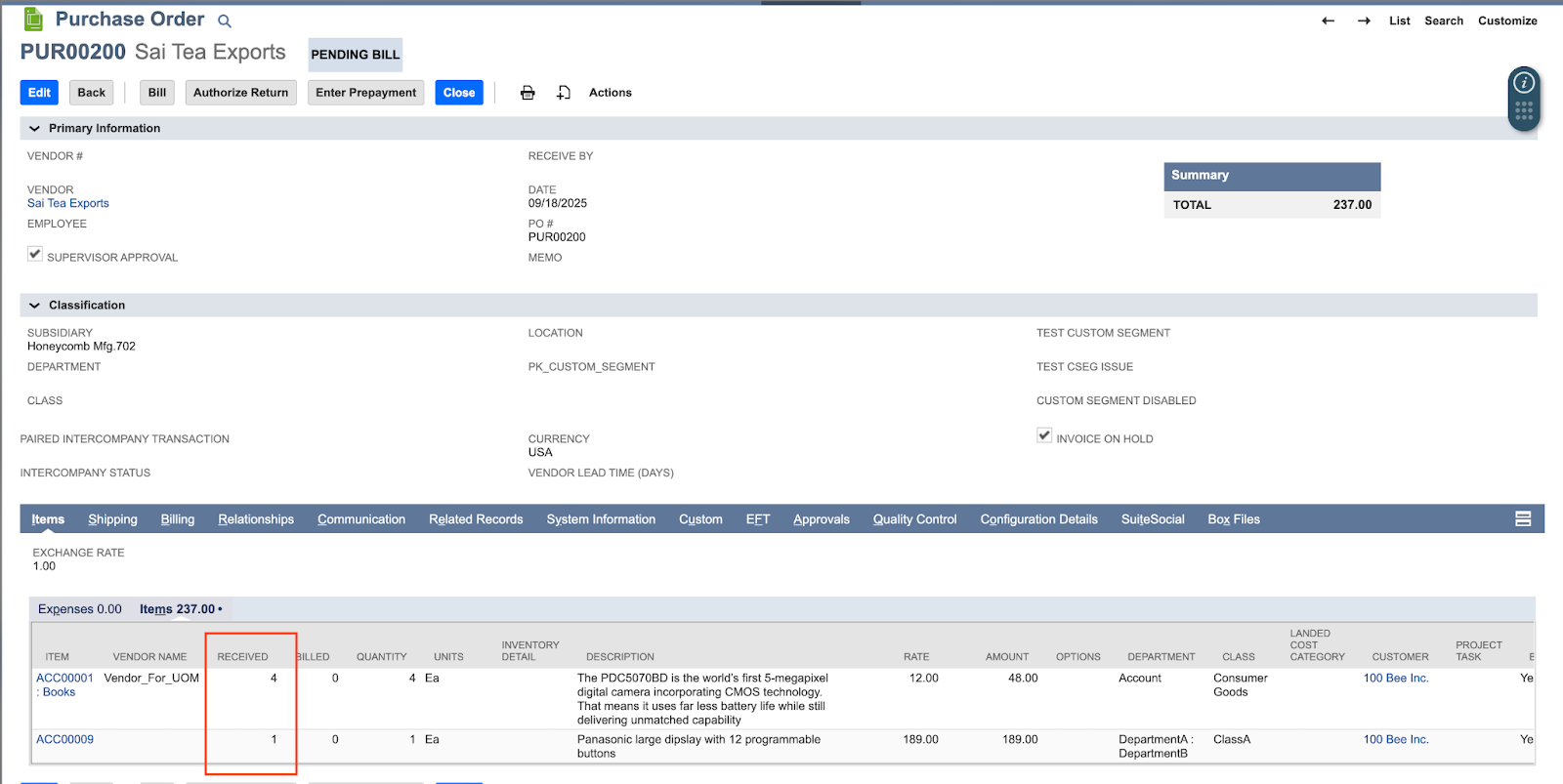Click the print icon in toolbar
The height and width of the screenshot is (784, 1563).
coord(528,93)
